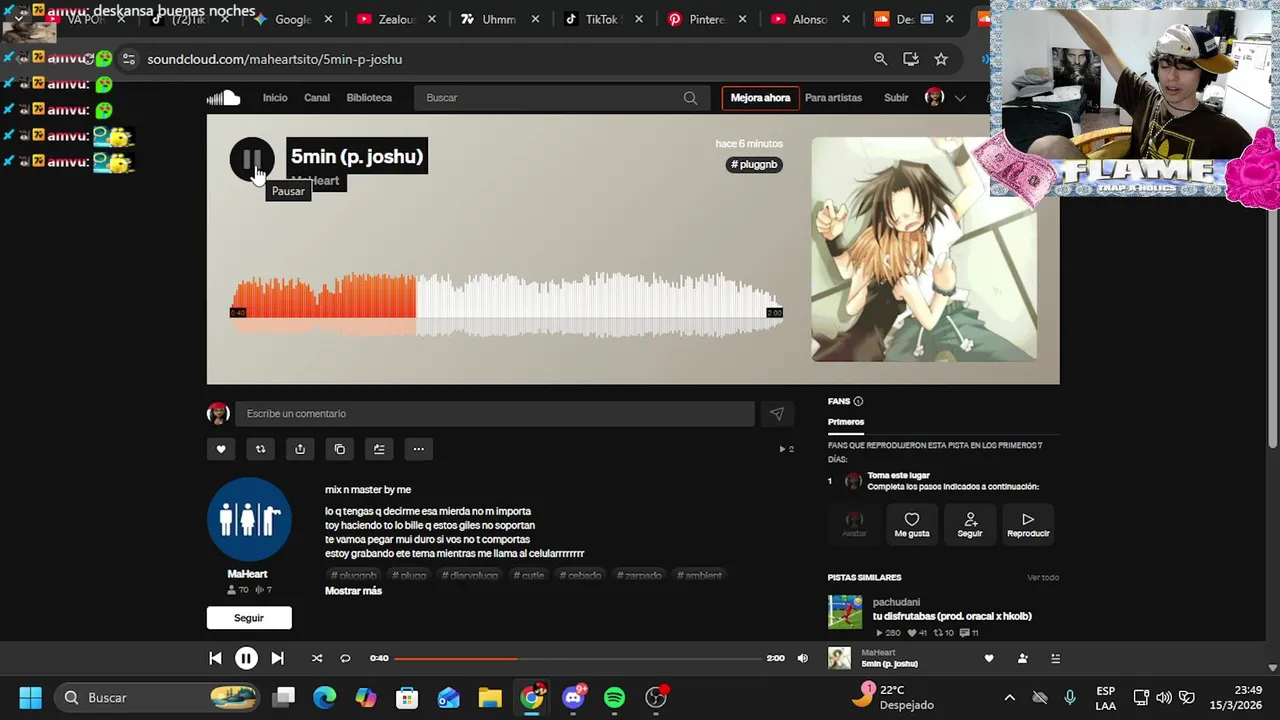This screenshot has width=1280, height=720.
Task: Click the browser zoom magnifier icon
Action: [880, 59]
